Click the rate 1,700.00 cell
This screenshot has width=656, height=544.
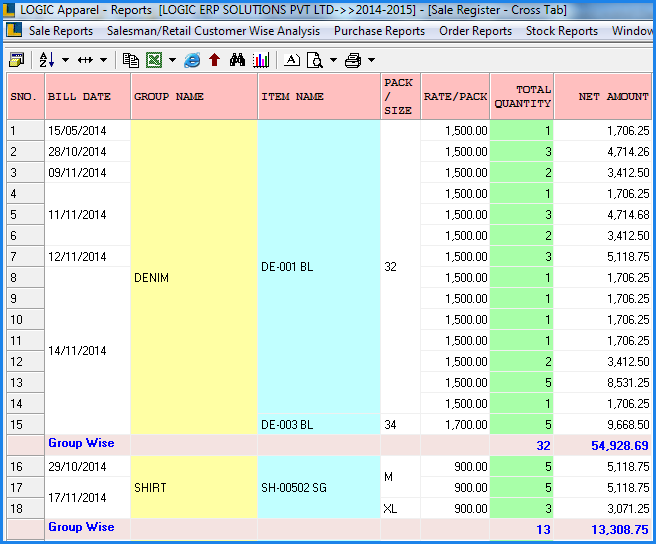(455, 424)
